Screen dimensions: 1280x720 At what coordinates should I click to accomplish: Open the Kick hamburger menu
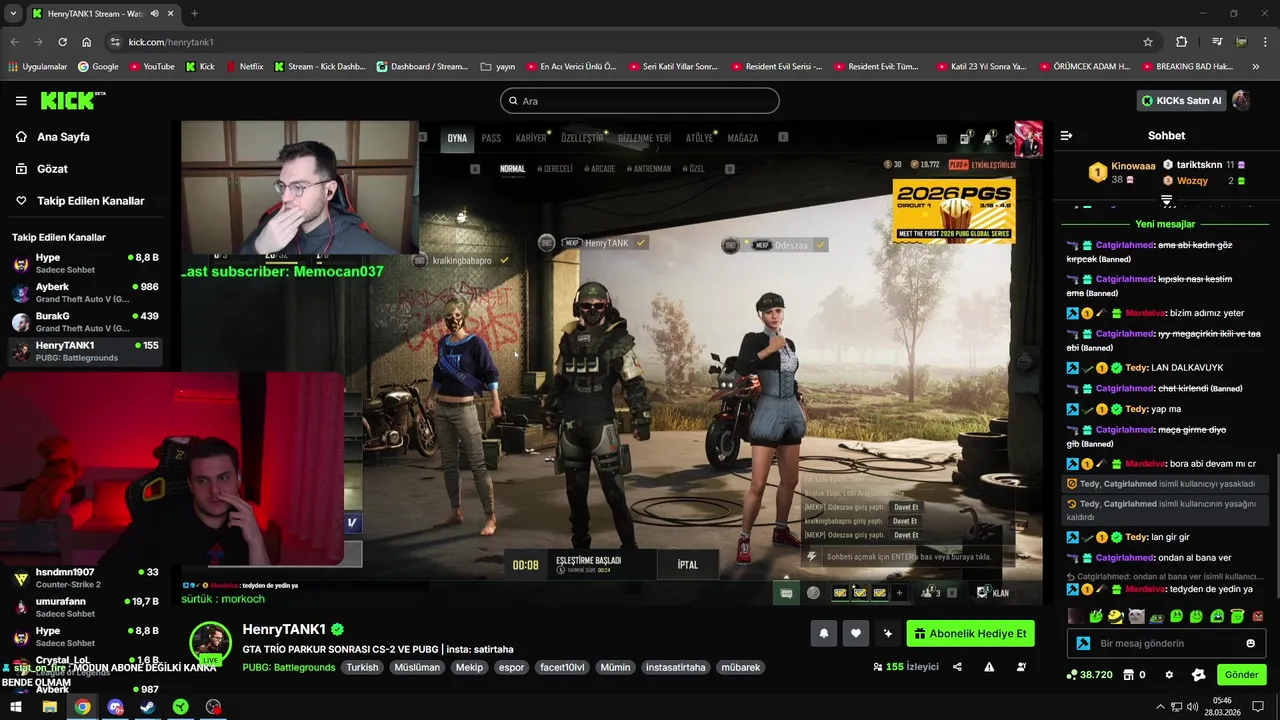tap(21, 101)
